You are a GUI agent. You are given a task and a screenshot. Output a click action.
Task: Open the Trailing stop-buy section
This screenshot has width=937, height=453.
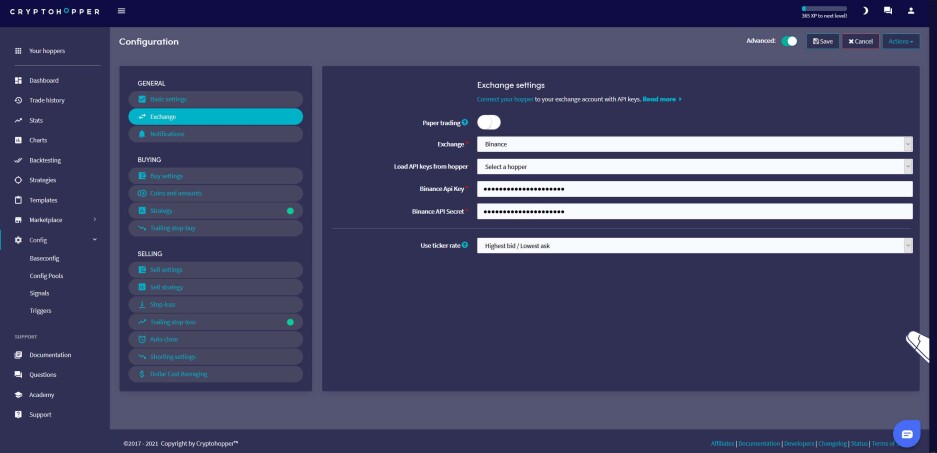click(x=216, y=228)
